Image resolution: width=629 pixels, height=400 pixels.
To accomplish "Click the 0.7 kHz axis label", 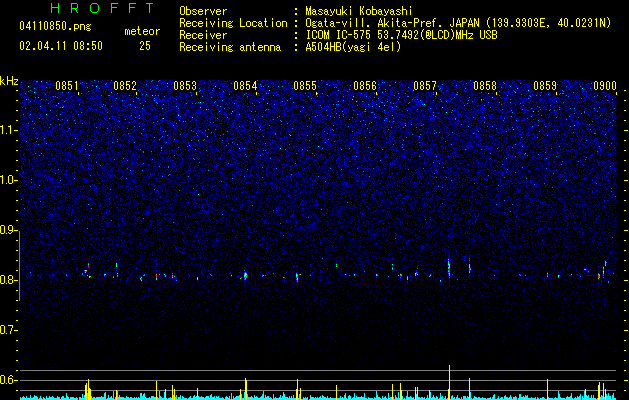I will coord(9,330).
